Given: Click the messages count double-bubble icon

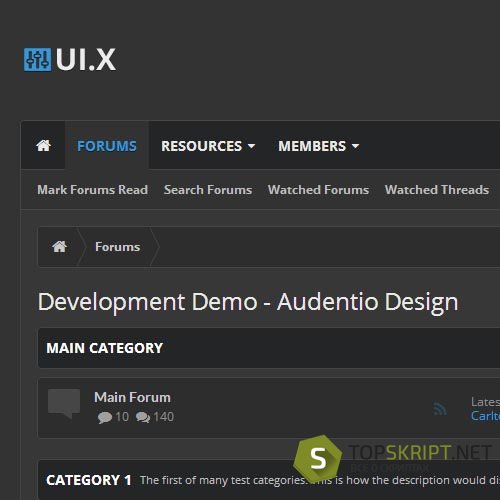Looking at the screenshot, I should tap(143, 417).
